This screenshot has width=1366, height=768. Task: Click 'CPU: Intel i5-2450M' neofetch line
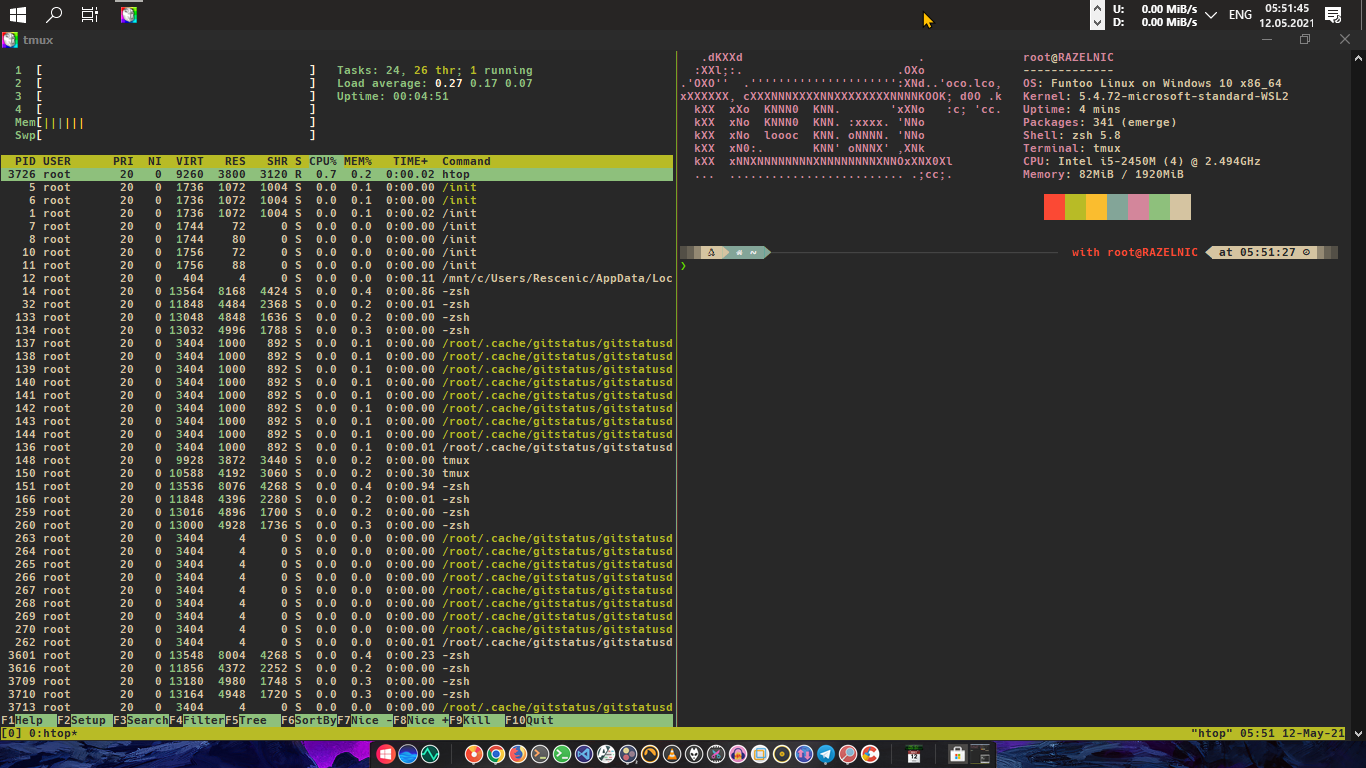coord(1142,161)
